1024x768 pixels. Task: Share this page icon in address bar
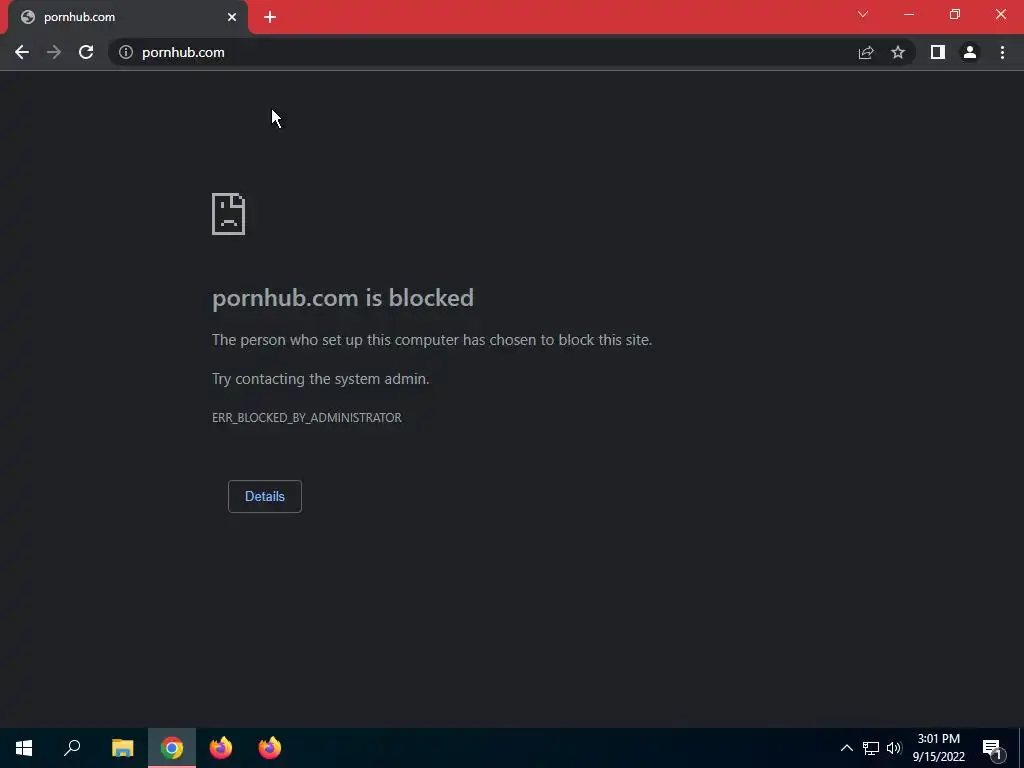pyautogui.click(x=866, y=52)
